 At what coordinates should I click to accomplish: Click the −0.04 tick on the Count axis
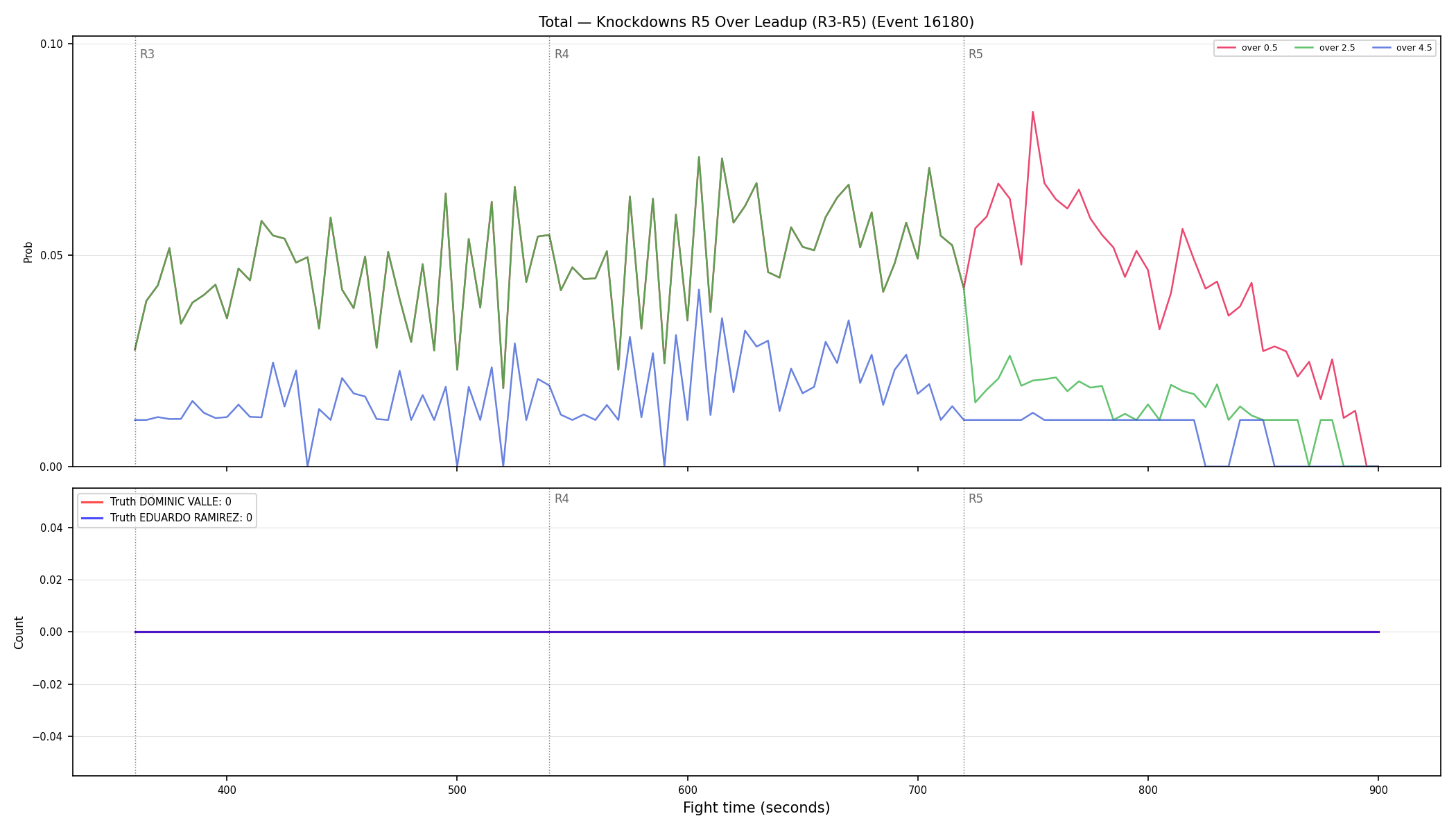click(x=47, y=737)
